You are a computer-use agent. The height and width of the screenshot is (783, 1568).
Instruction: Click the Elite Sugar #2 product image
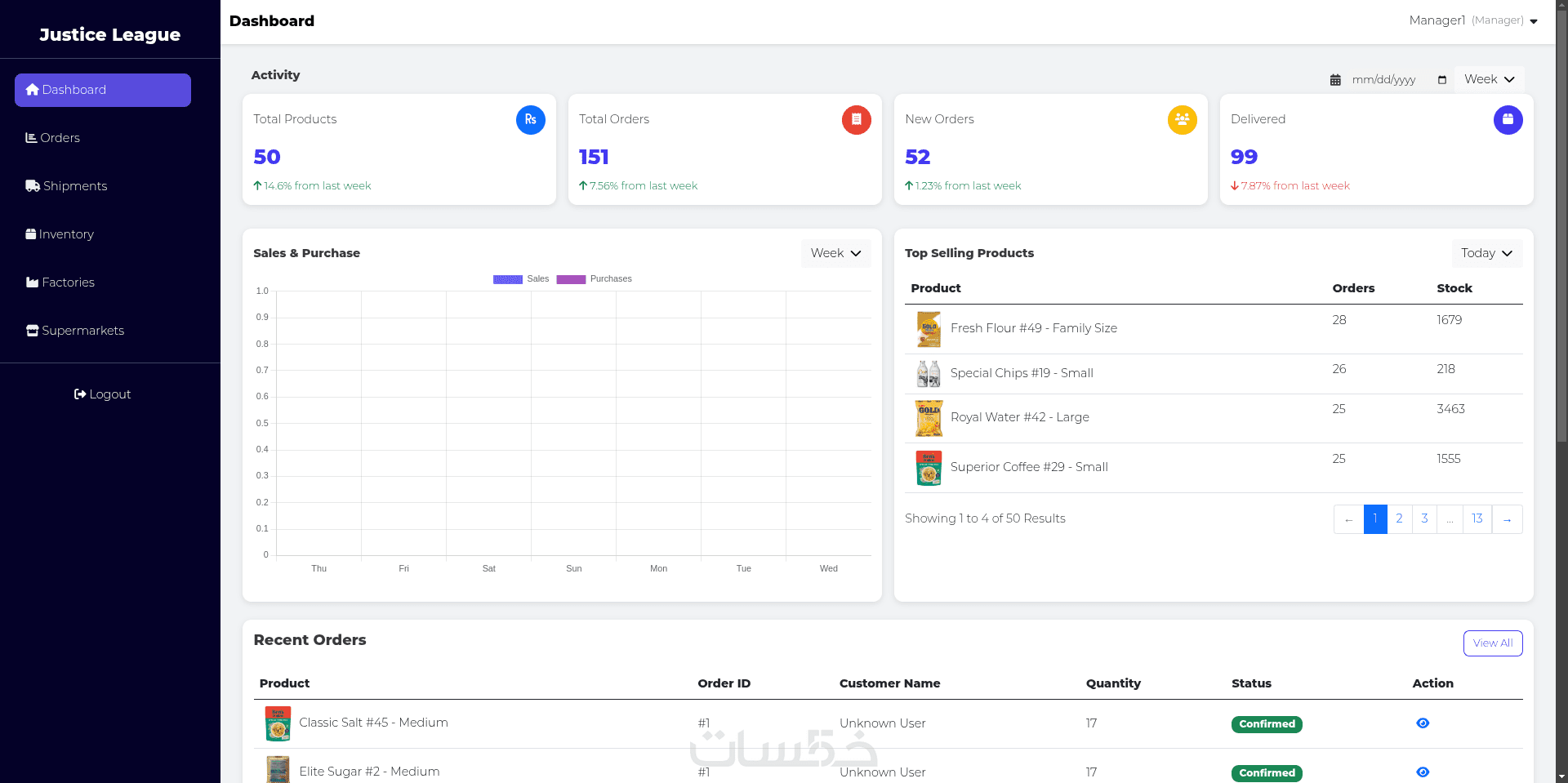278,770
